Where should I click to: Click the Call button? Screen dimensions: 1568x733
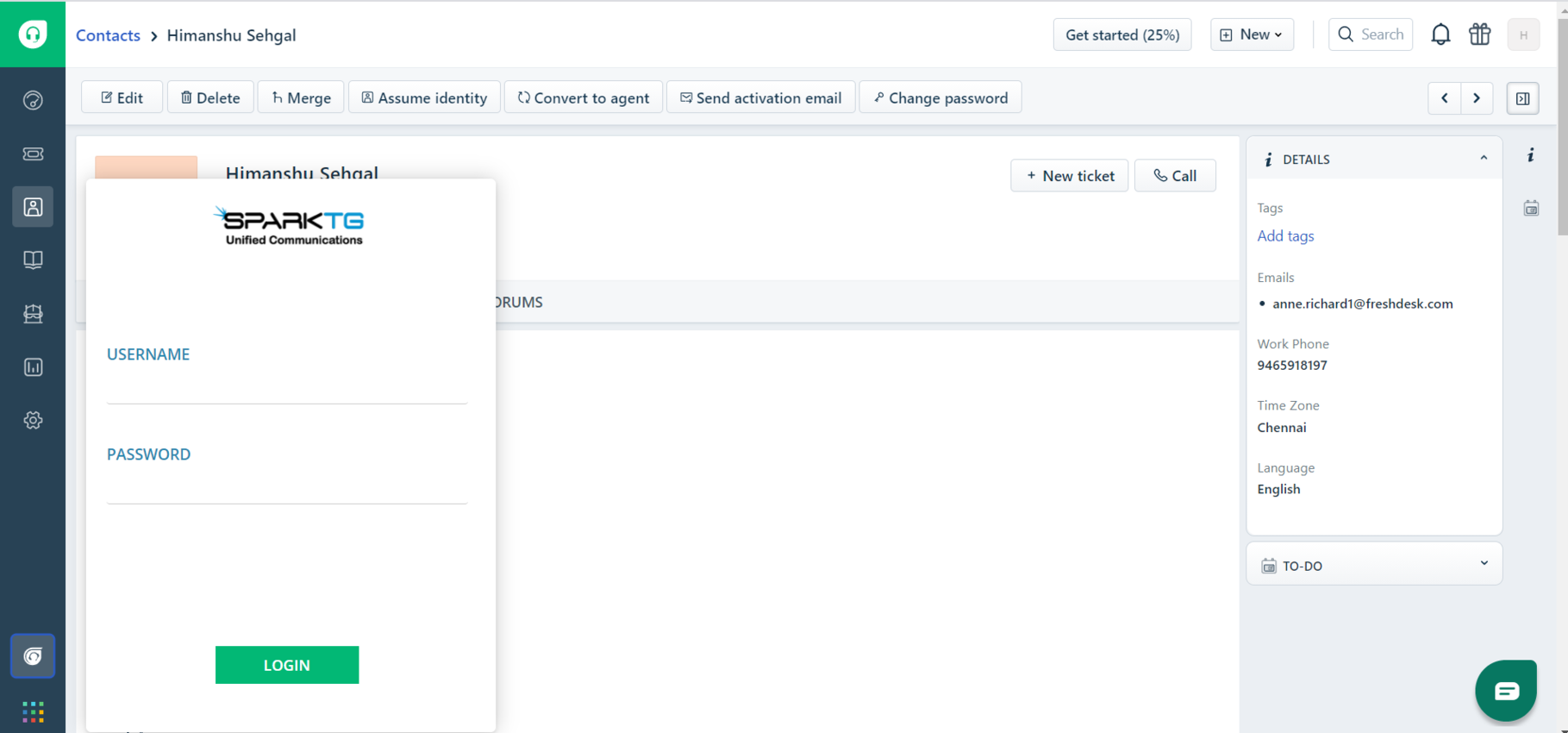1175,176
